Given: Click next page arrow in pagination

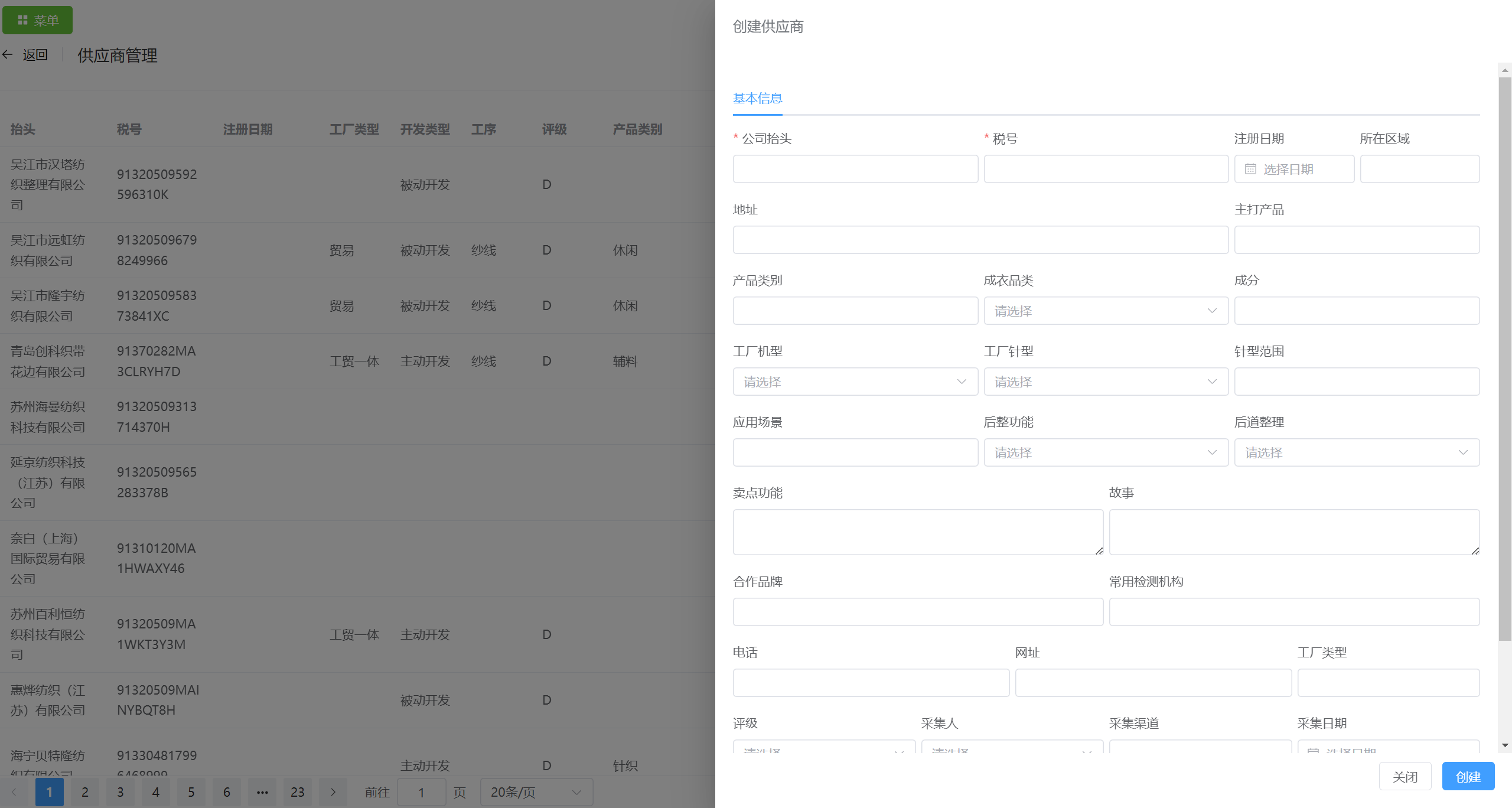Looking at the screenshot, I should [x=333, y=792].
